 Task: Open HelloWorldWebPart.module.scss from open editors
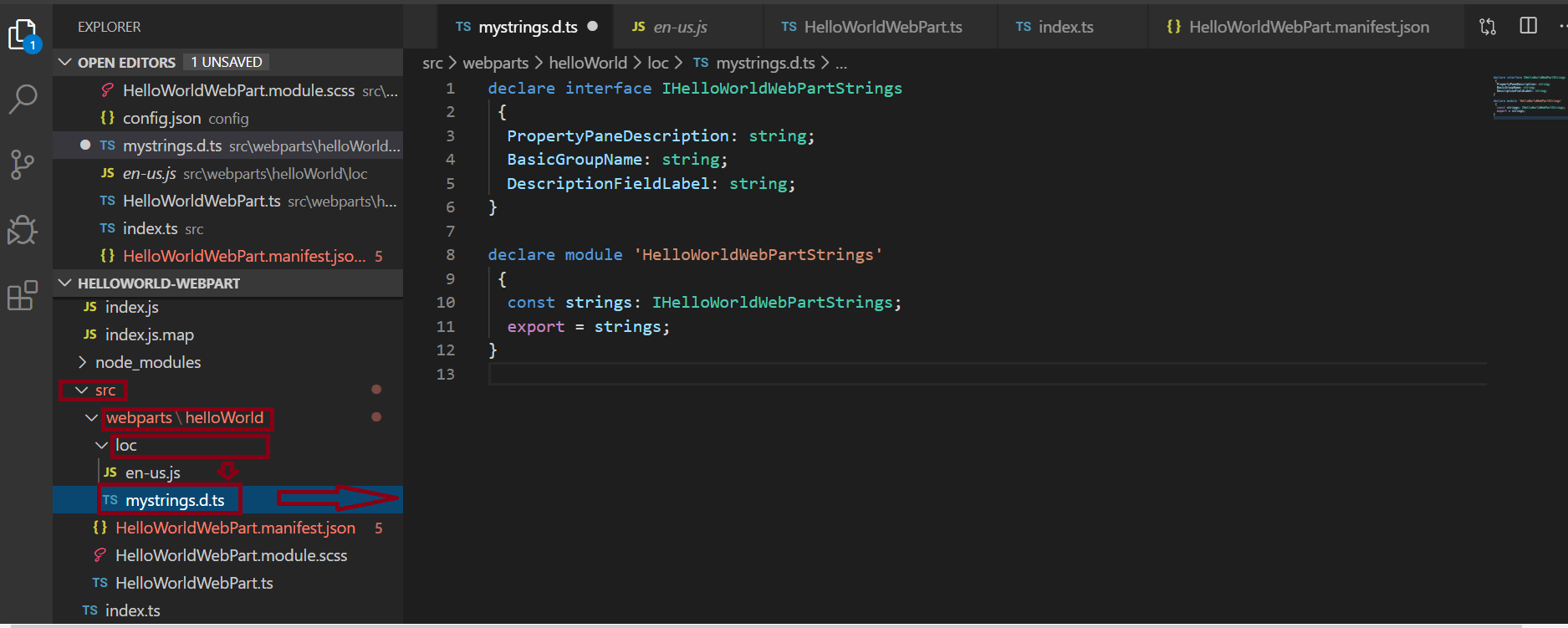(227, 90)
